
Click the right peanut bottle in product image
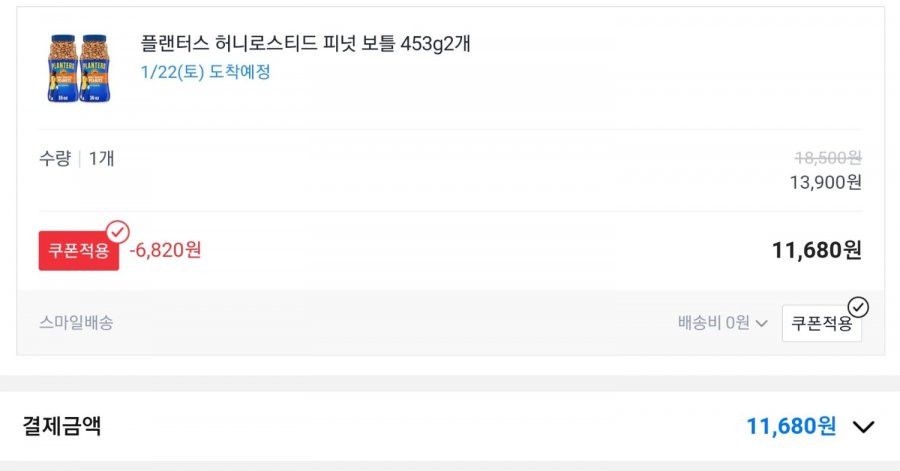(95, 68)
